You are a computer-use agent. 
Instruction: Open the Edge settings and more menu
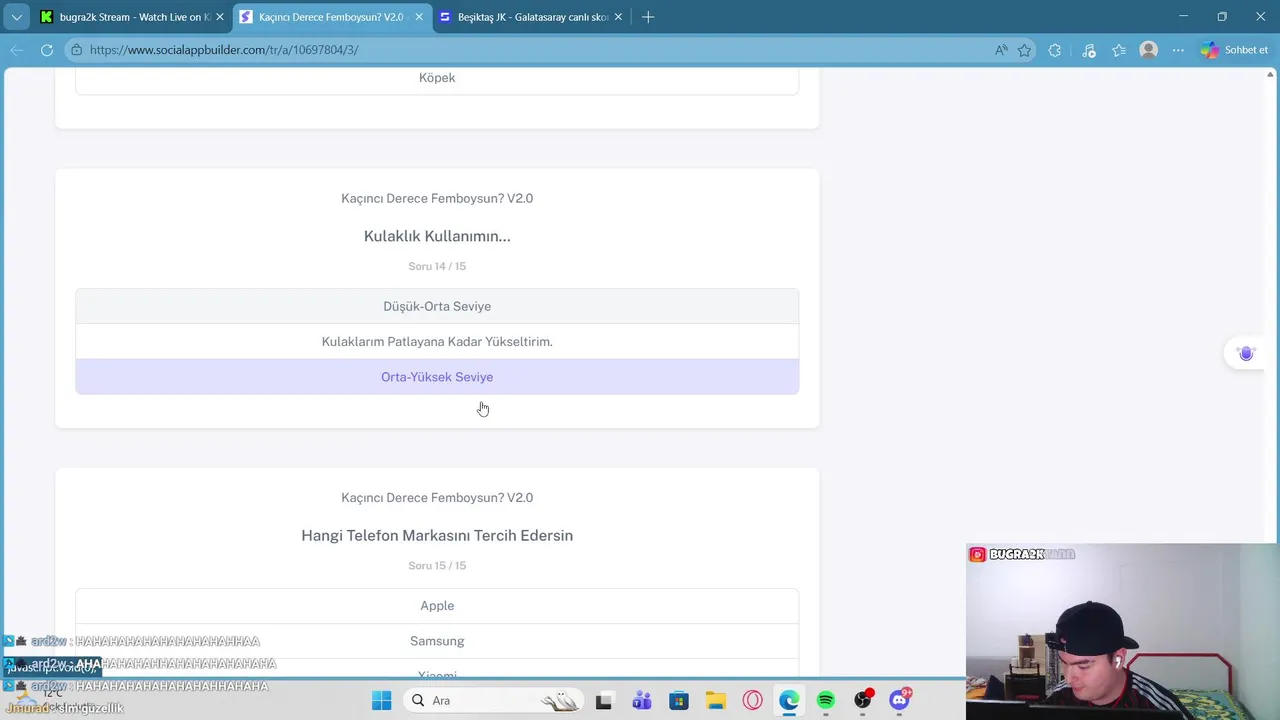coord(1178,50)
